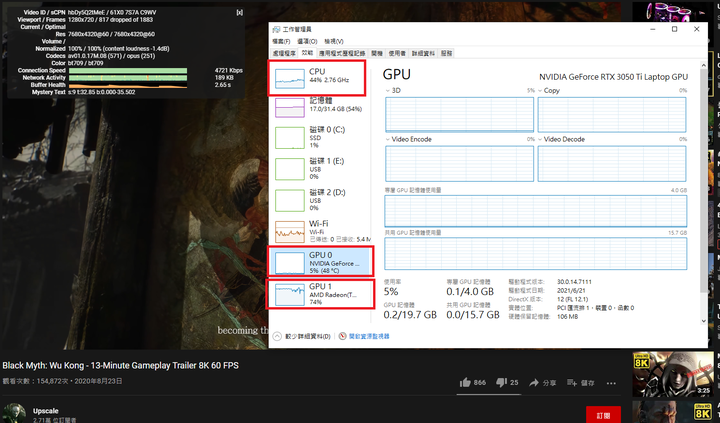Close the YouTube stats for nerds overlay
Image resolution: width=720 pixels, height=423 pixels.
click(239, 12)
